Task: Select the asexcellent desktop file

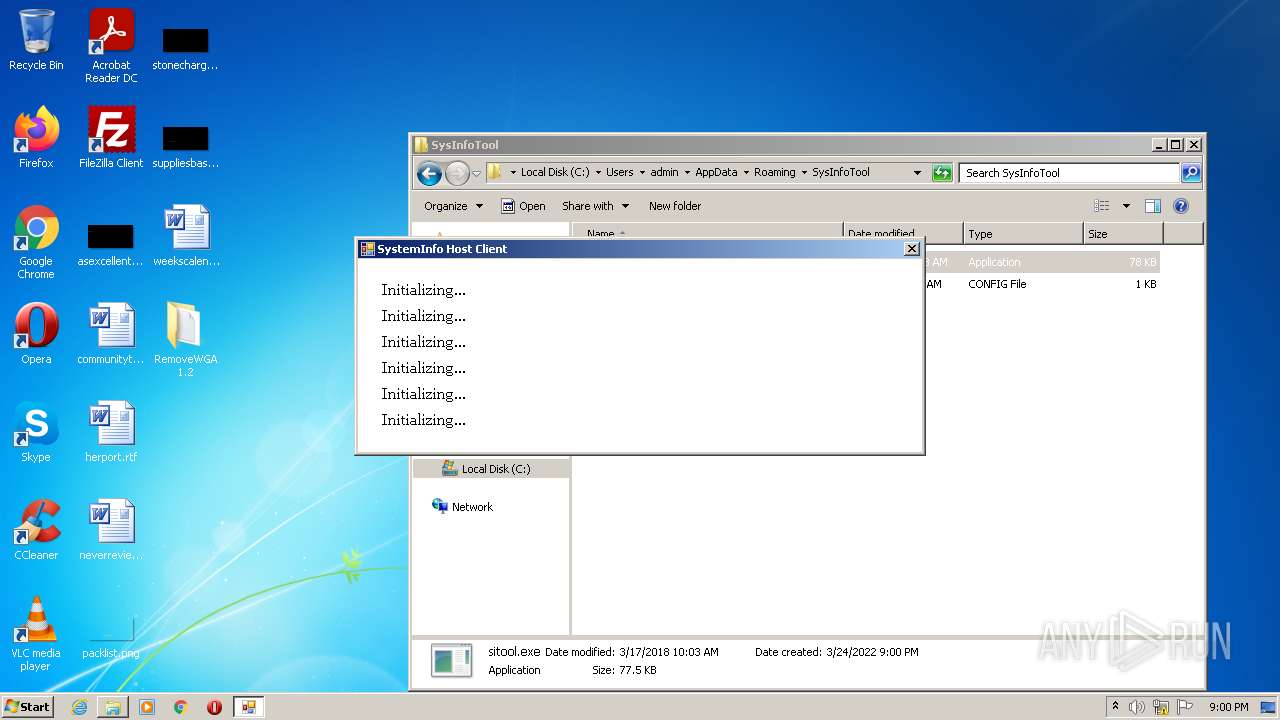Action: tap(111, 243)
